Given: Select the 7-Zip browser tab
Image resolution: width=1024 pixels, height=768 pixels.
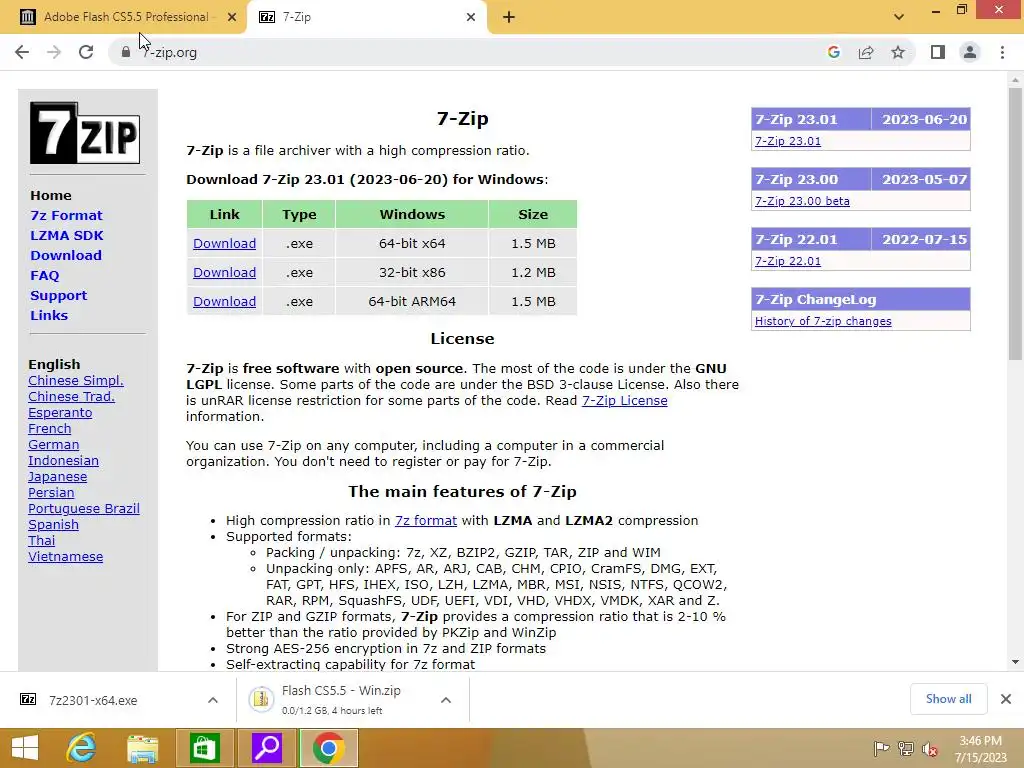Looking at the screenshot, I should 366,17.
